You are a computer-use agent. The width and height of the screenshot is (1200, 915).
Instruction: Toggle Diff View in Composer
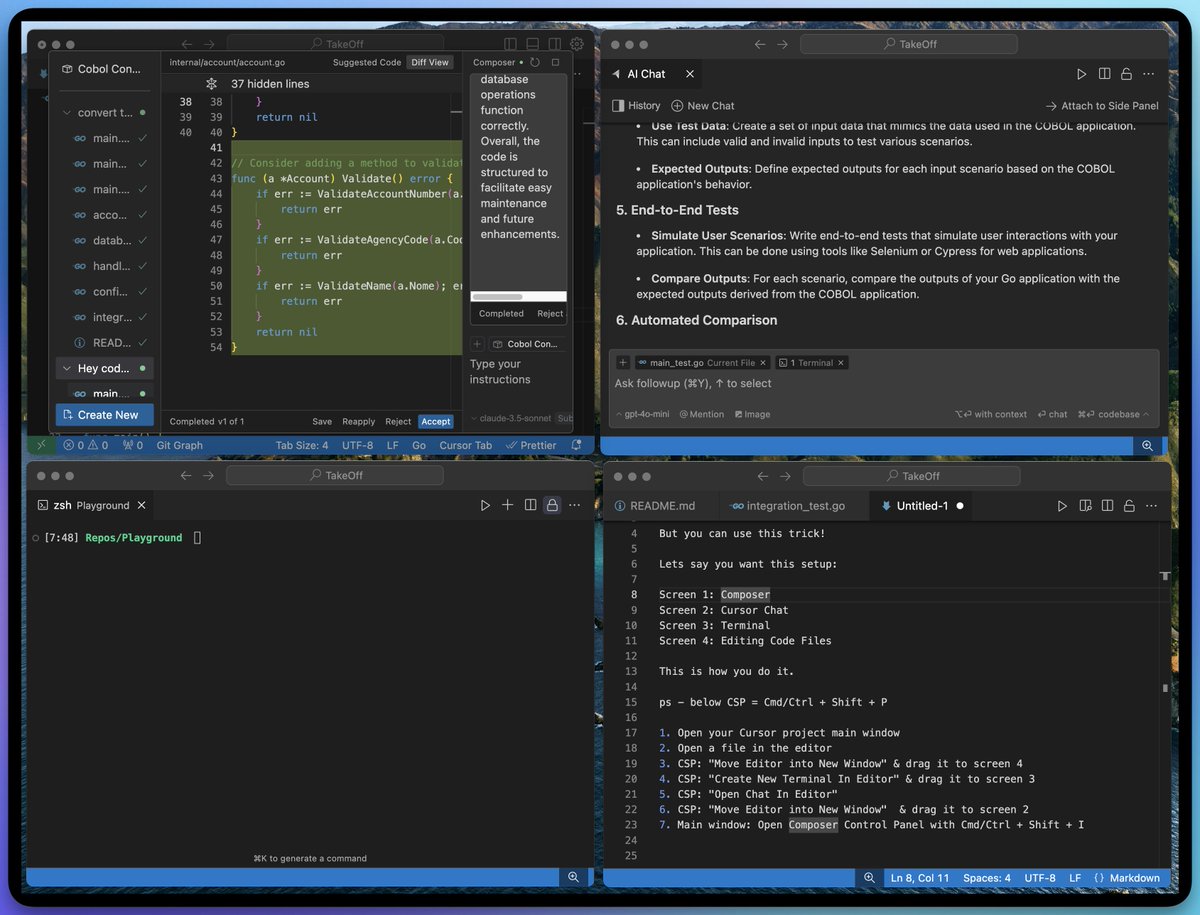point(430,62)
